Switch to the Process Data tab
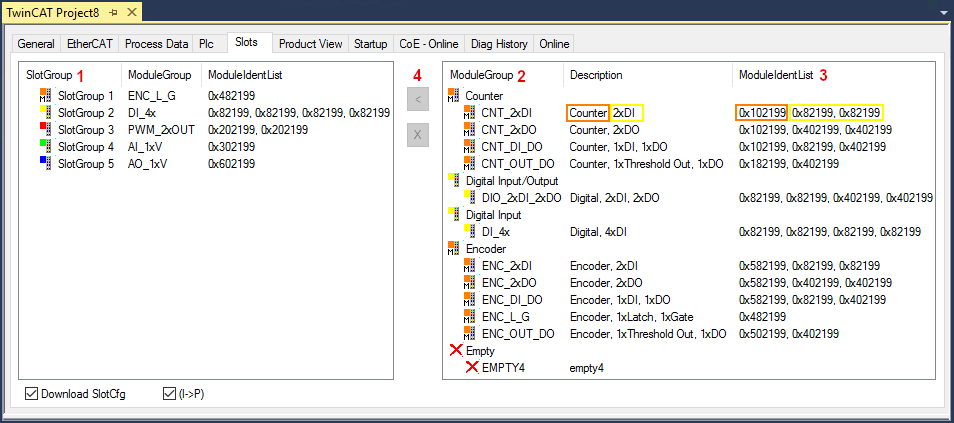The image size is (954, 423). click(158, 44)
